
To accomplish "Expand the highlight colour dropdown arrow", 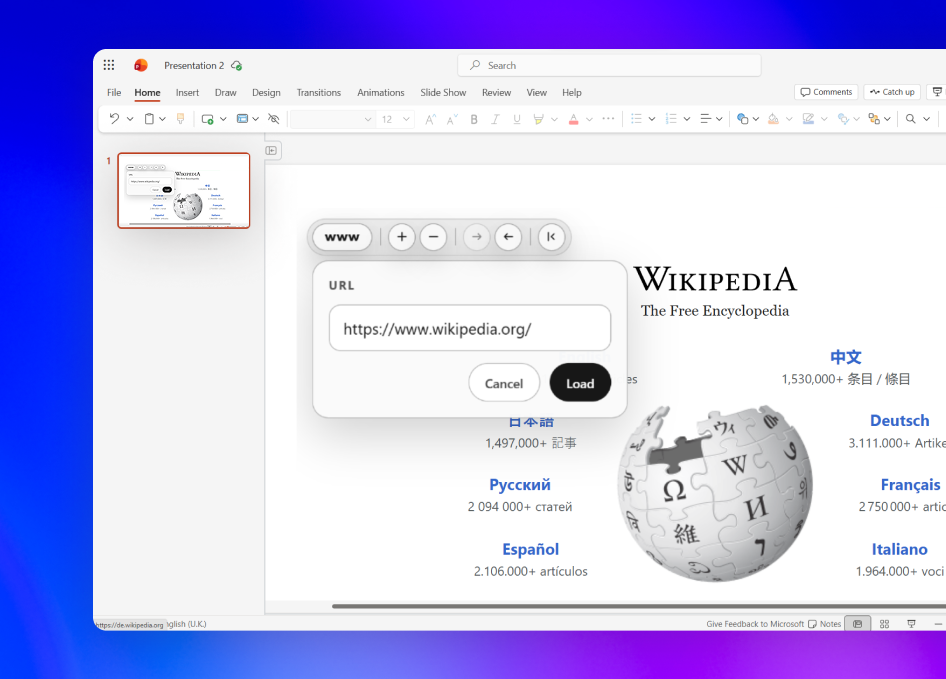I will (554, 119).
